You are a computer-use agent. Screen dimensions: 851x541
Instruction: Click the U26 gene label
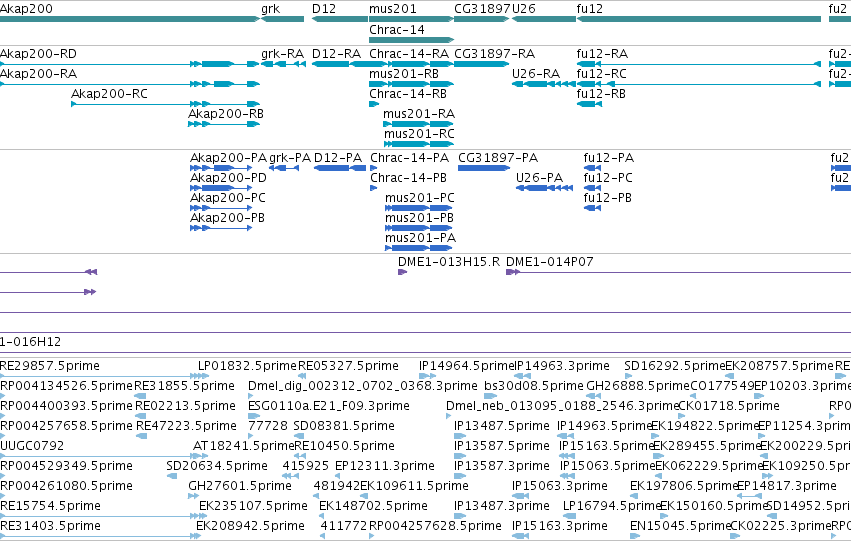point(524,9)
